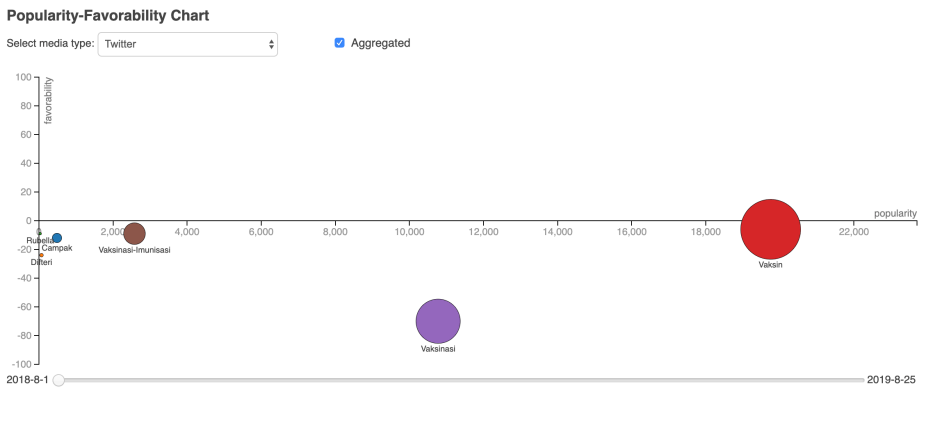
Task: Click the Vaksinasi text label under purple bubble
Action: point(438,349)
